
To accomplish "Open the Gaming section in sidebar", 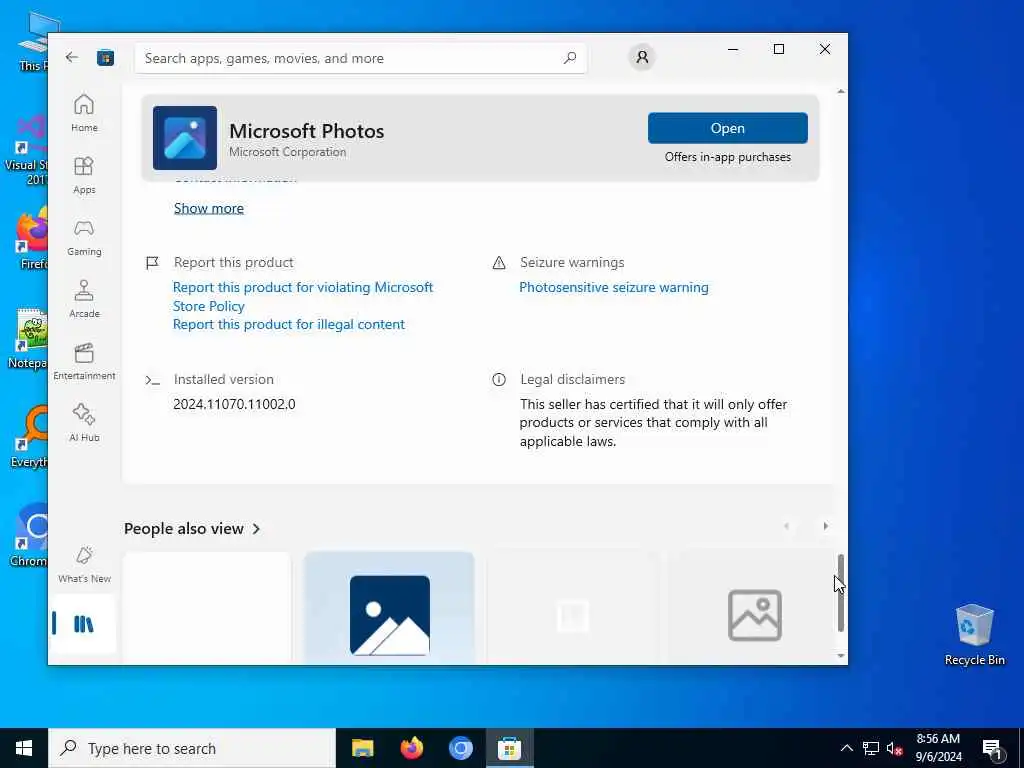I will click(84, 237).
